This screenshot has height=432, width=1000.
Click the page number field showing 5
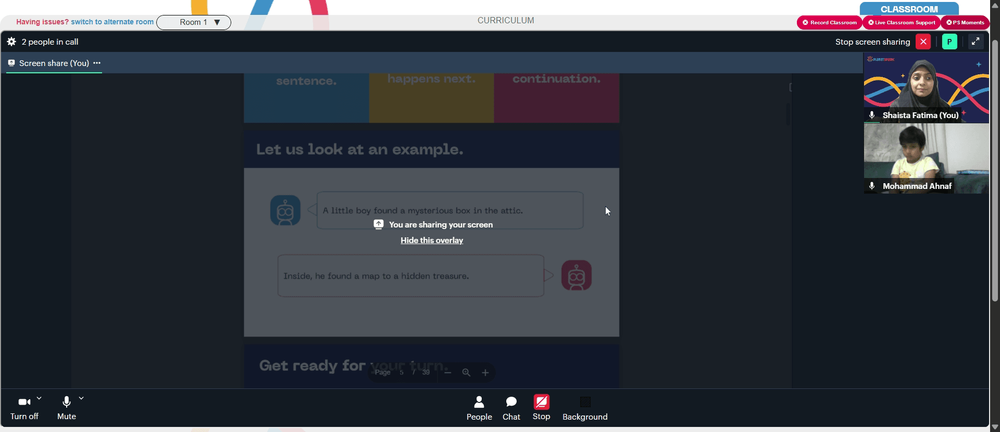[x=401, y=373]
